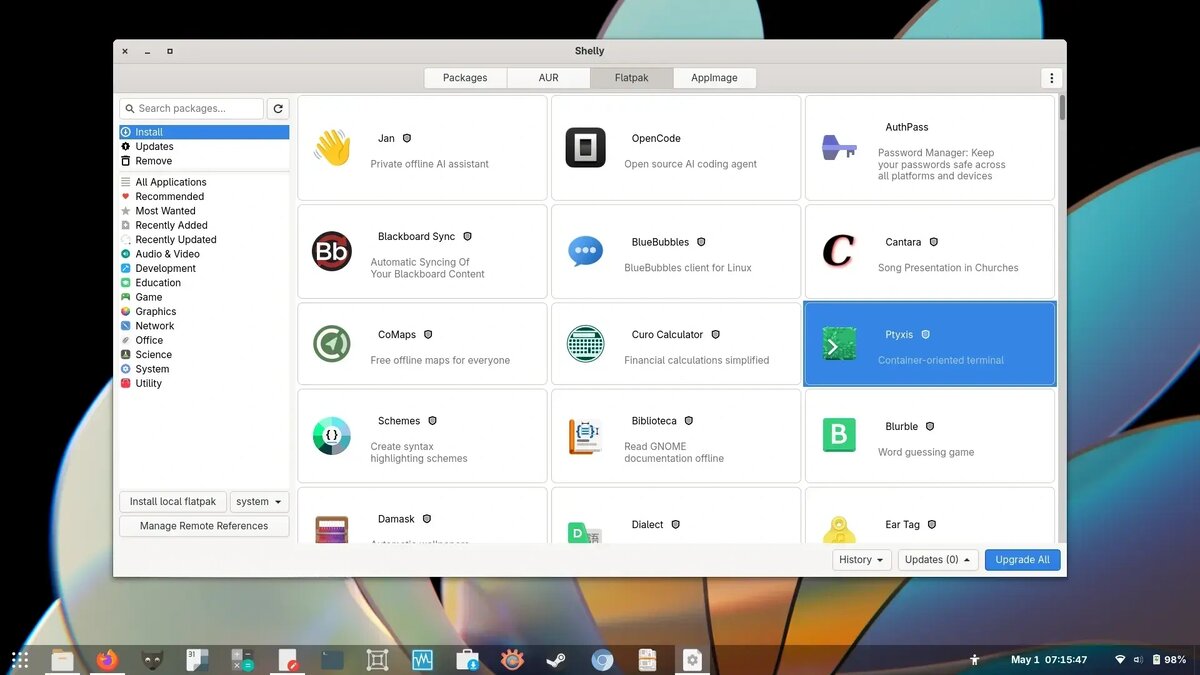Filter by Development category
The width and height of the screenshot is (1200, 675).
coord(204,268)
